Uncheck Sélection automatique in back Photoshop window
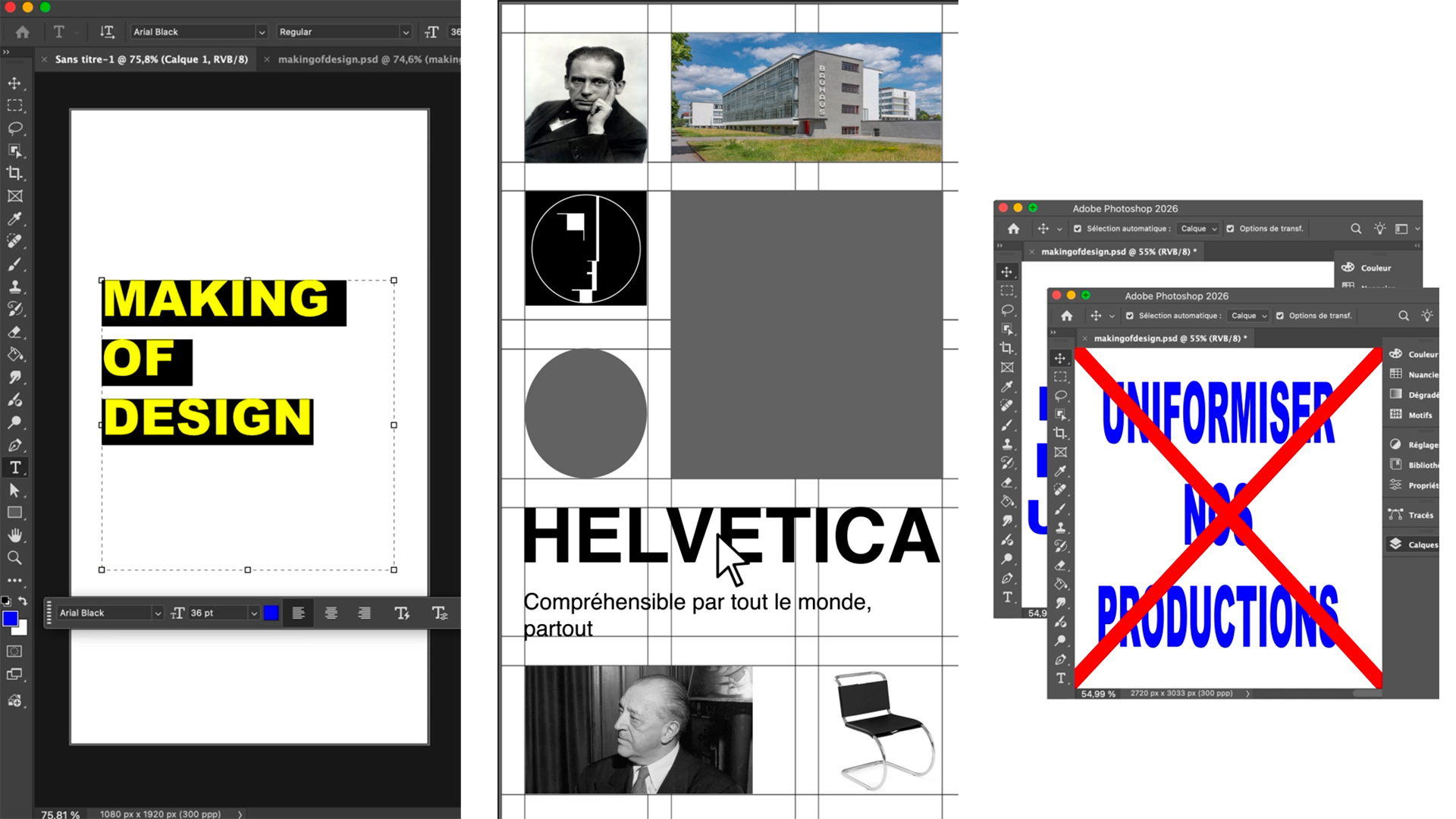Screen dimensions: 1456x819 1078,228
